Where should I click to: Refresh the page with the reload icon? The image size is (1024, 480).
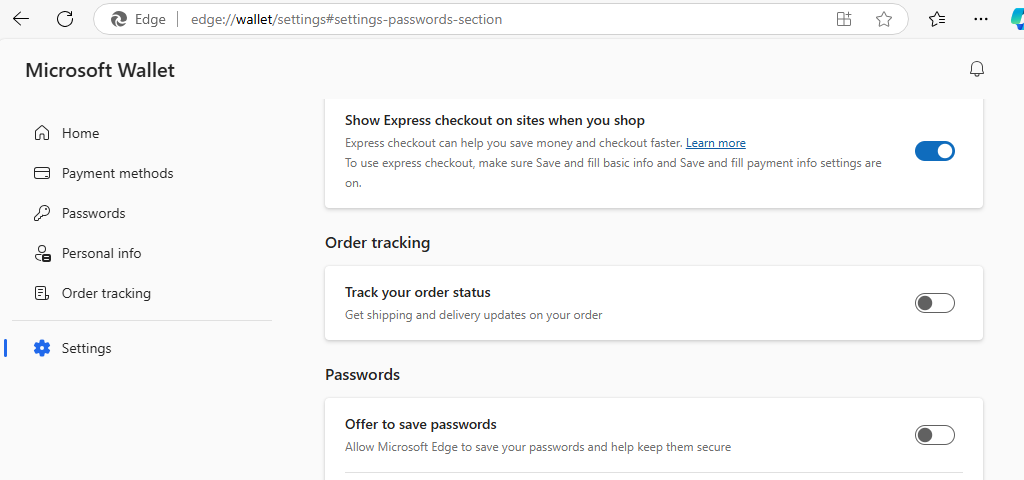click(x=65, y=19)
